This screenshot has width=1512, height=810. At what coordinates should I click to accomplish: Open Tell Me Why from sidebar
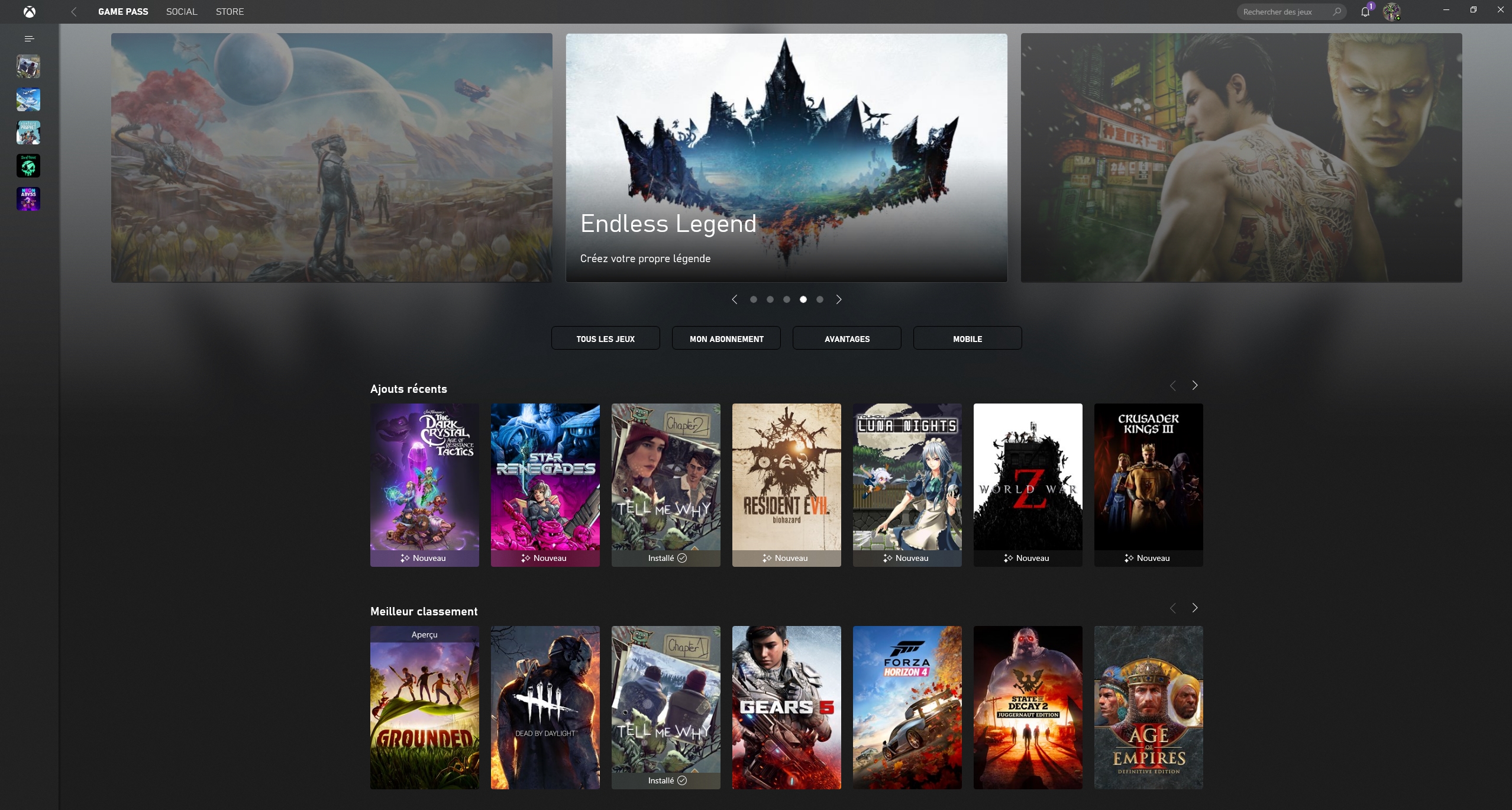coord(28,66)
